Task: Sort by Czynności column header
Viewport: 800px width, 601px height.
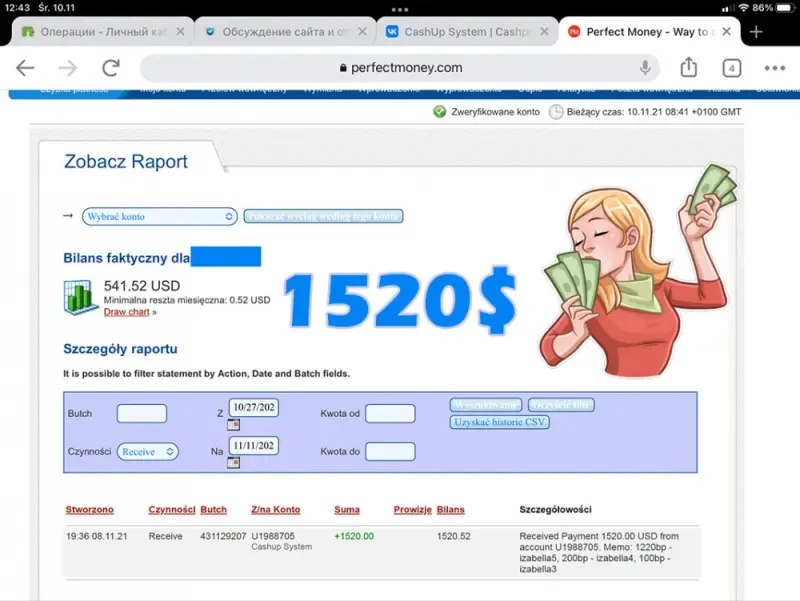Action: [172, 509]
